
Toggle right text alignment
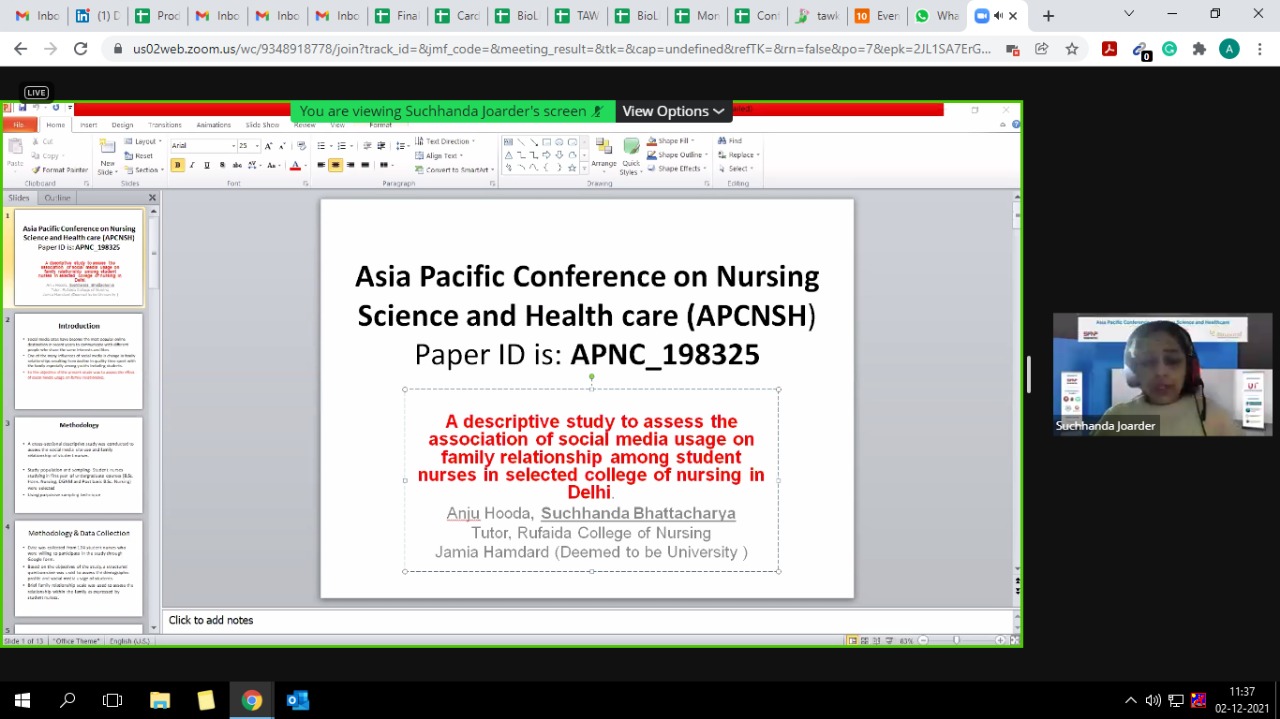pyautogui.click(x=350, y=165)
